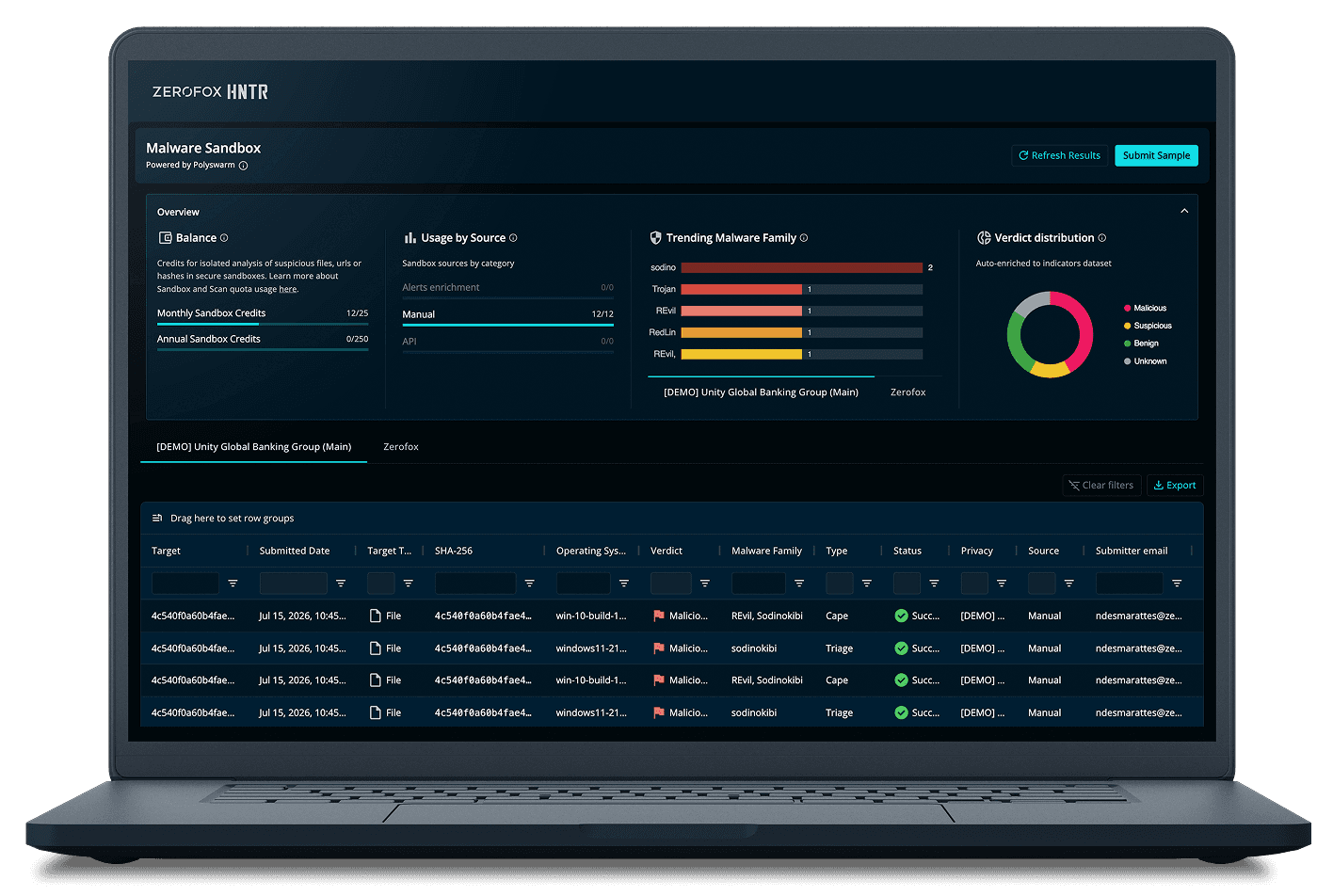
Task: Click info icon beside Trending Malware Family
Action: point(804,238)
